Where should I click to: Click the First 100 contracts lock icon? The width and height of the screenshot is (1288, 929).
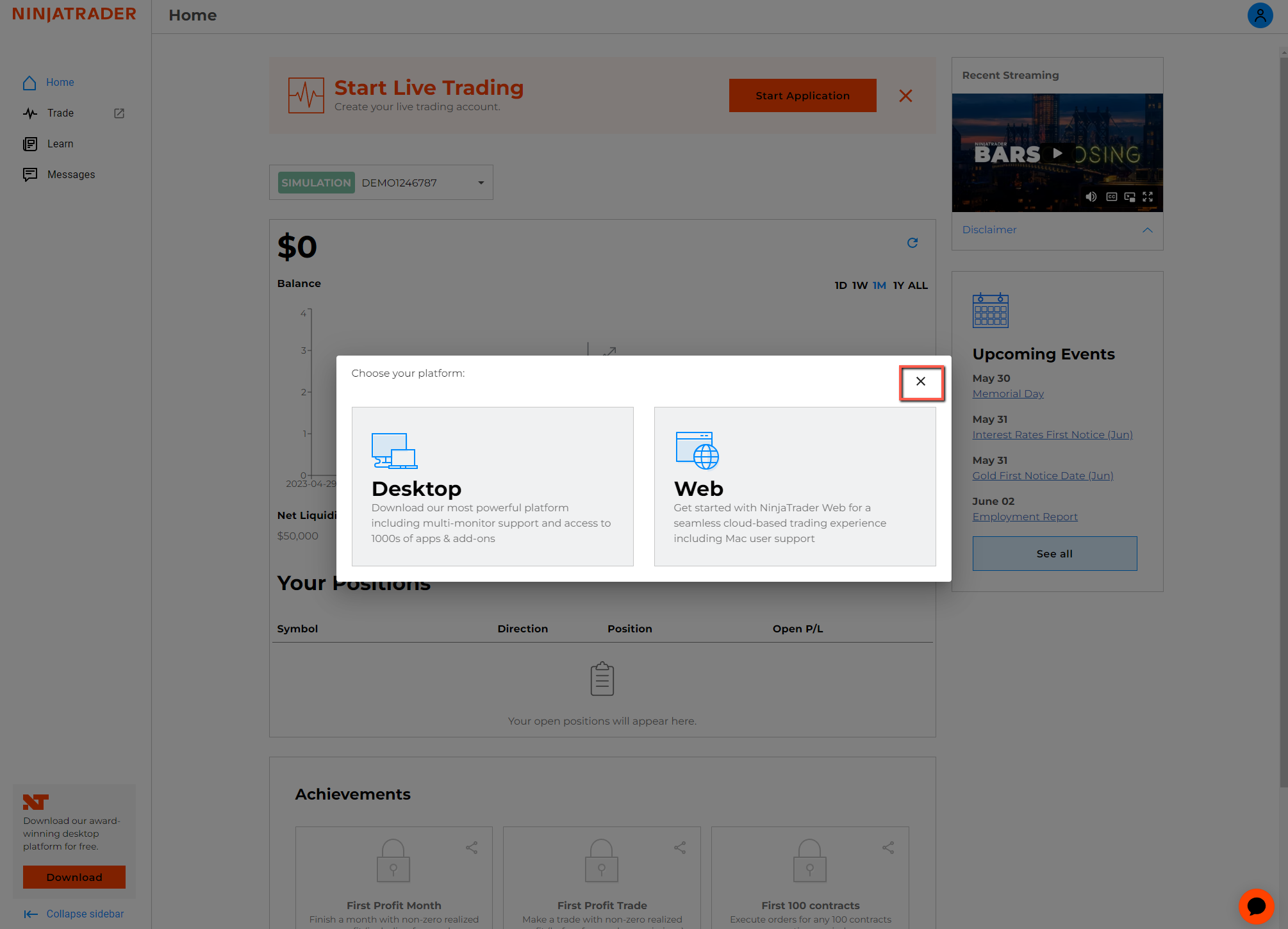click(809, 860)
